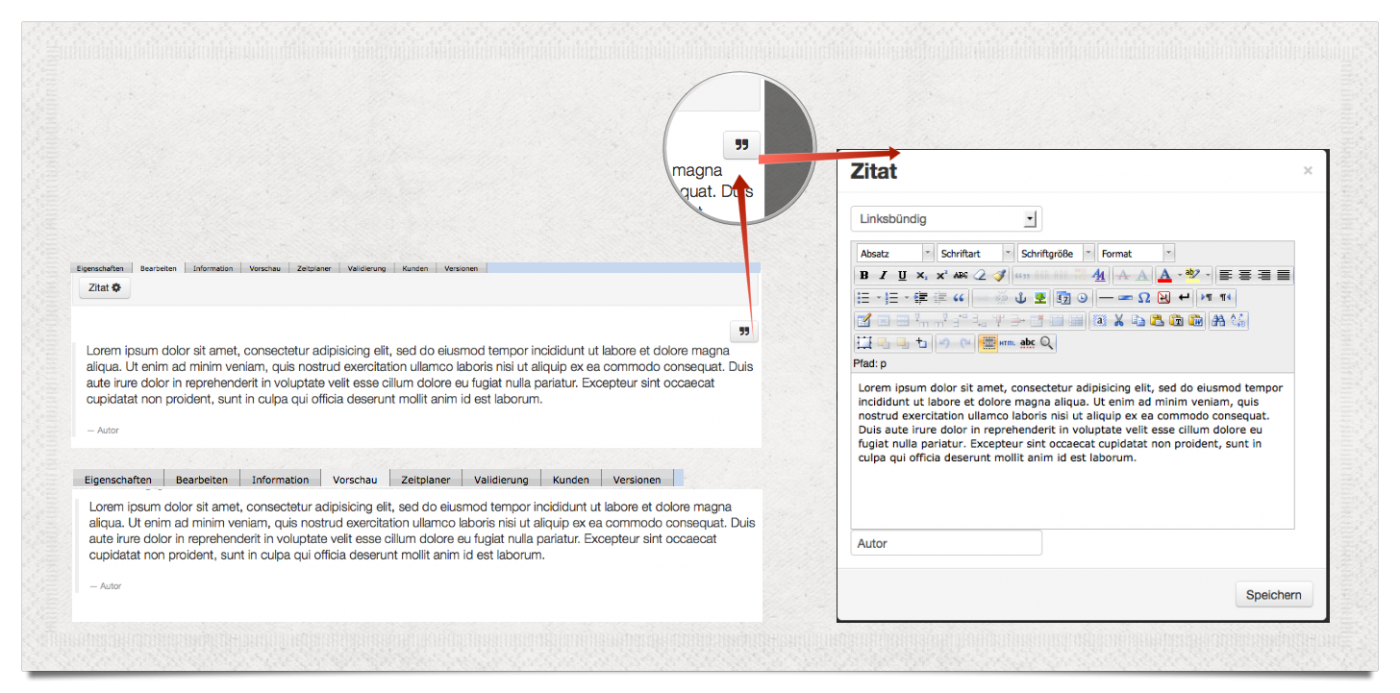Click the magnifying glass preview icon
Screen dimensions: 1400x693
coord(1047,343)
